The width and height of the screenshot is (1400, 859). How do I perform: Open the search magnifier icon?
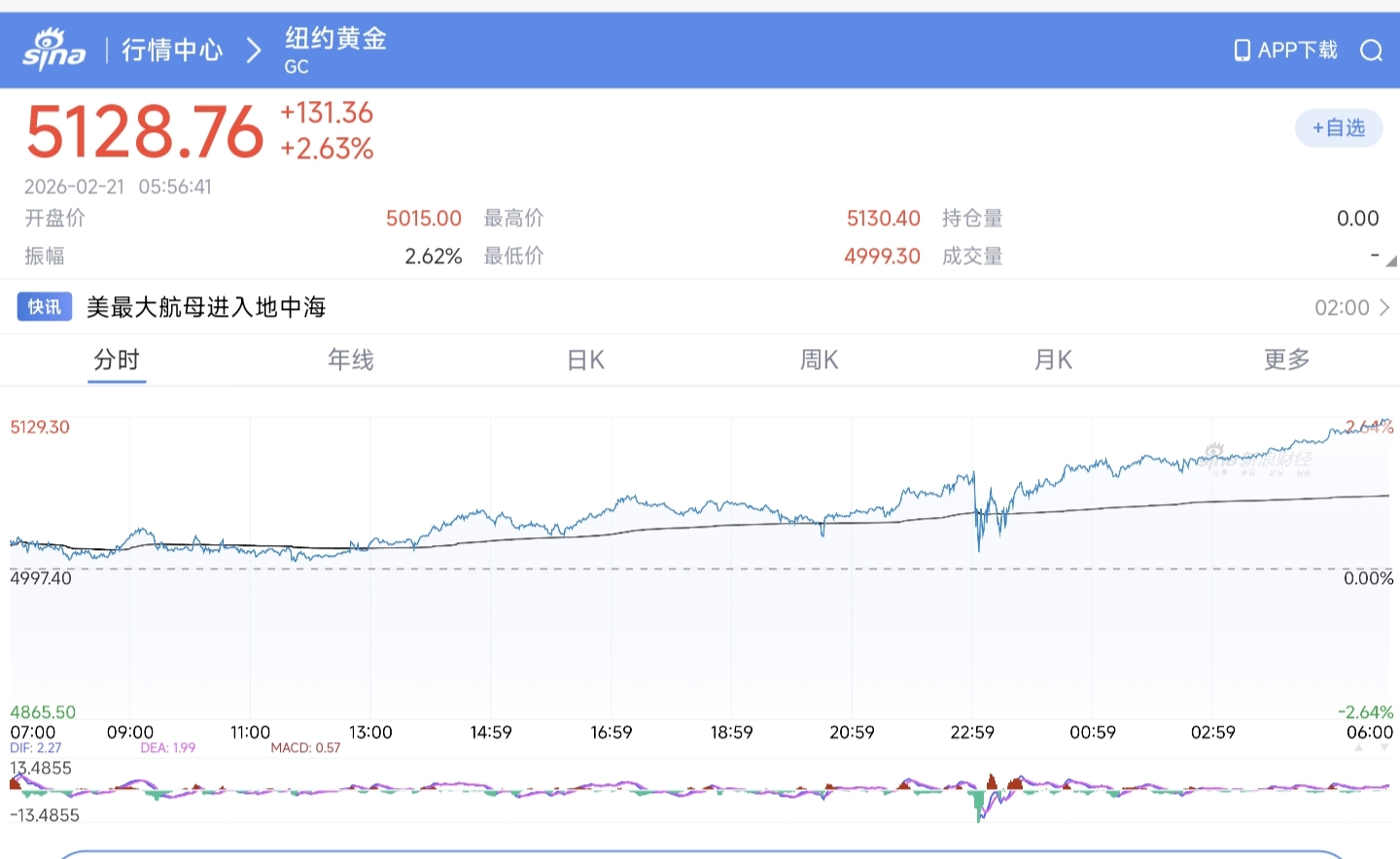[1371, 51]
